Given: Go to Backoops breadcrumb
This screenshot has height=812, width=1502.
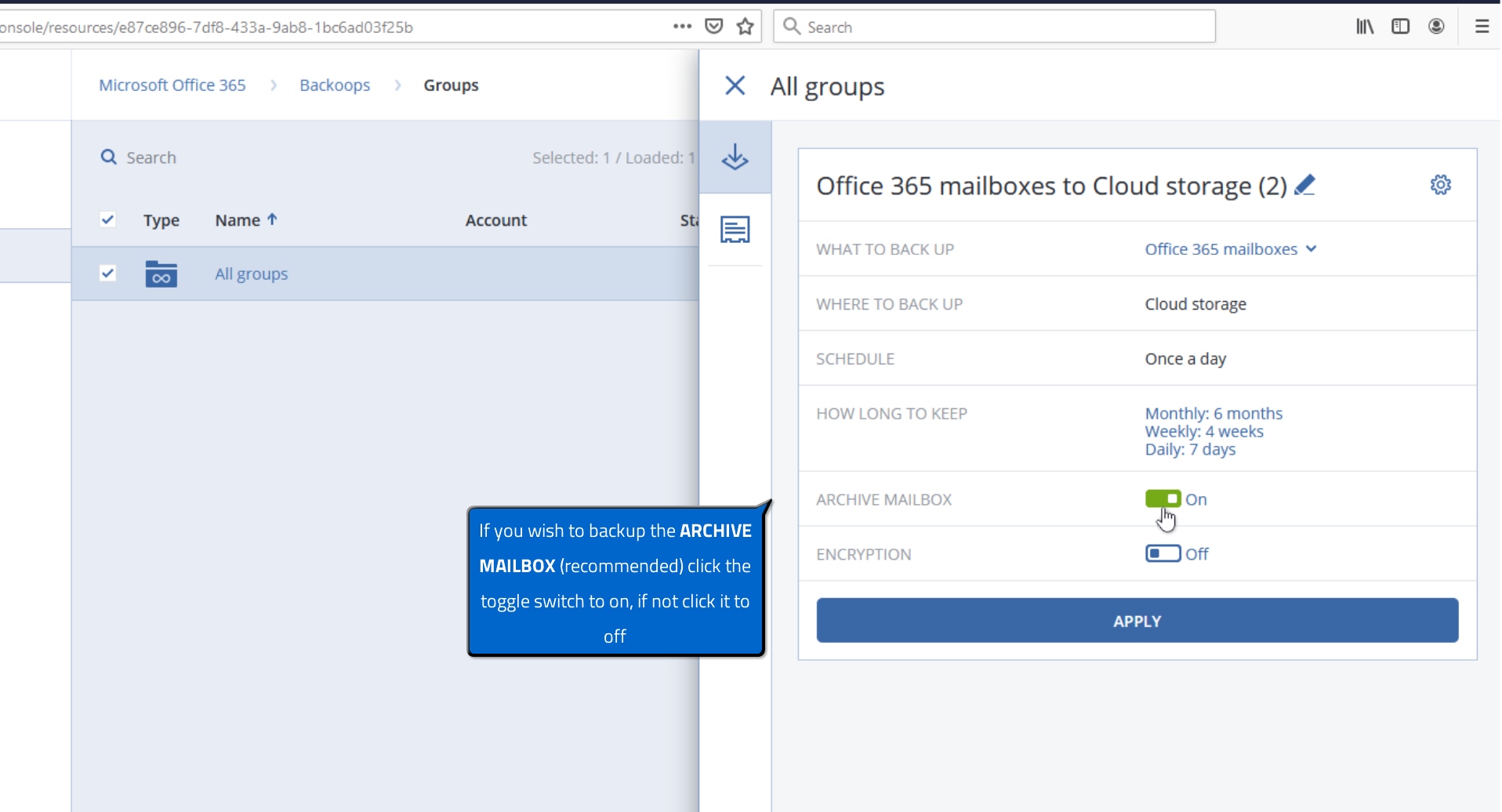Looking at the screenshot, I should tap(335, 85).
